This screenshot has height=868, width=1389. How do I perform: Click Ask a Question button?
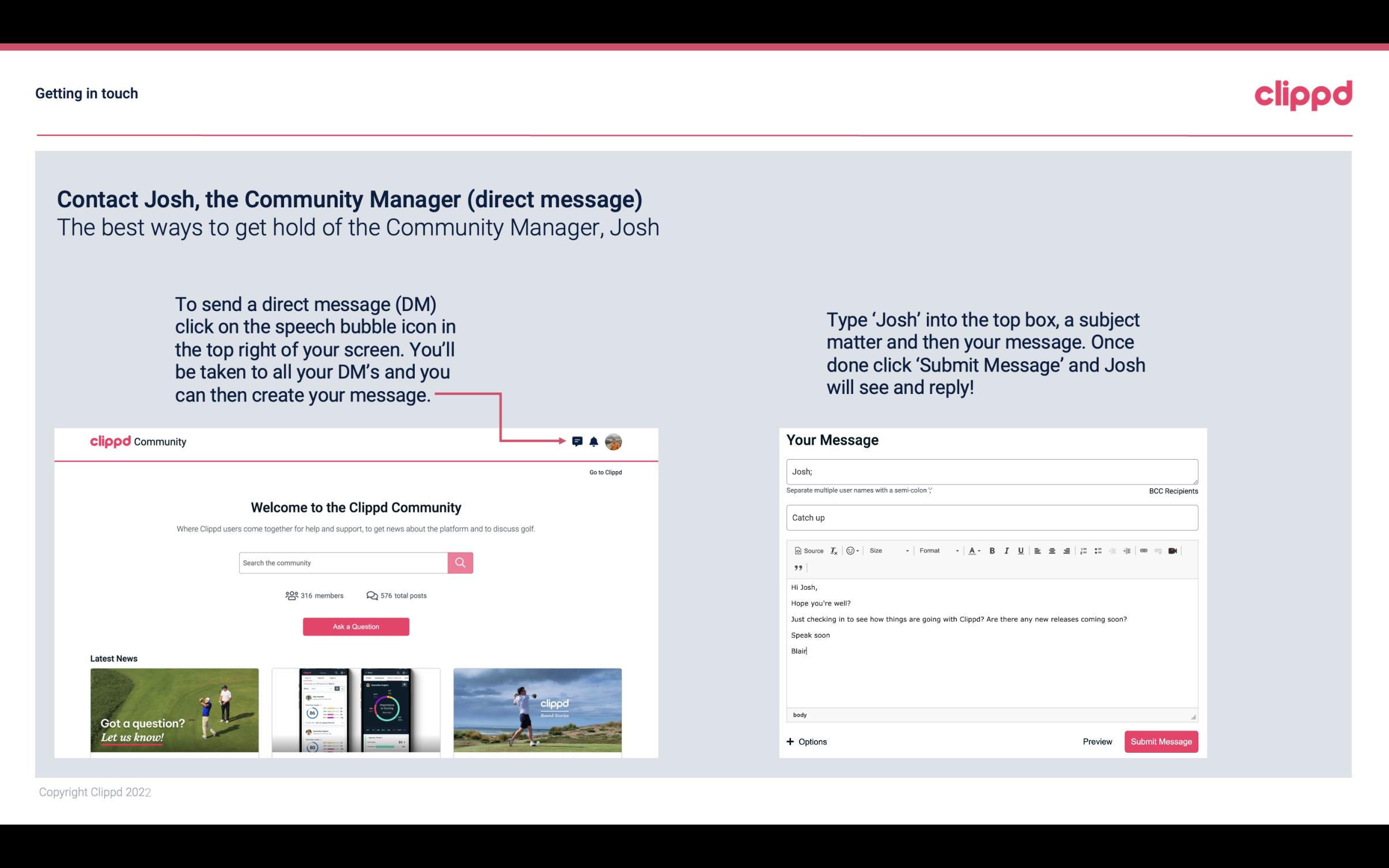pyautogui.click(x=355, y=625)
